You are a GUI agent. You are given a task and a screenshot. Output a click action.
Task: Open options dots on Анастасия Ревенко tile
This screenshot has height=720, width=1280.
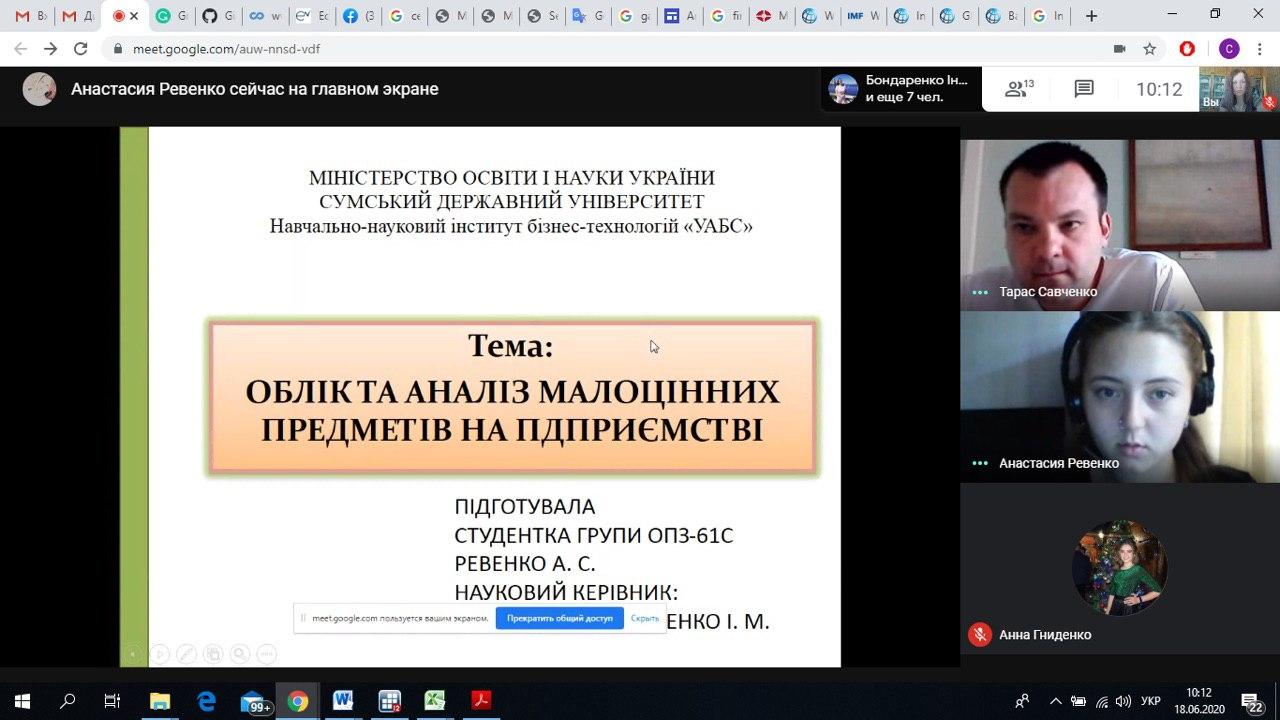pos(980,464)
